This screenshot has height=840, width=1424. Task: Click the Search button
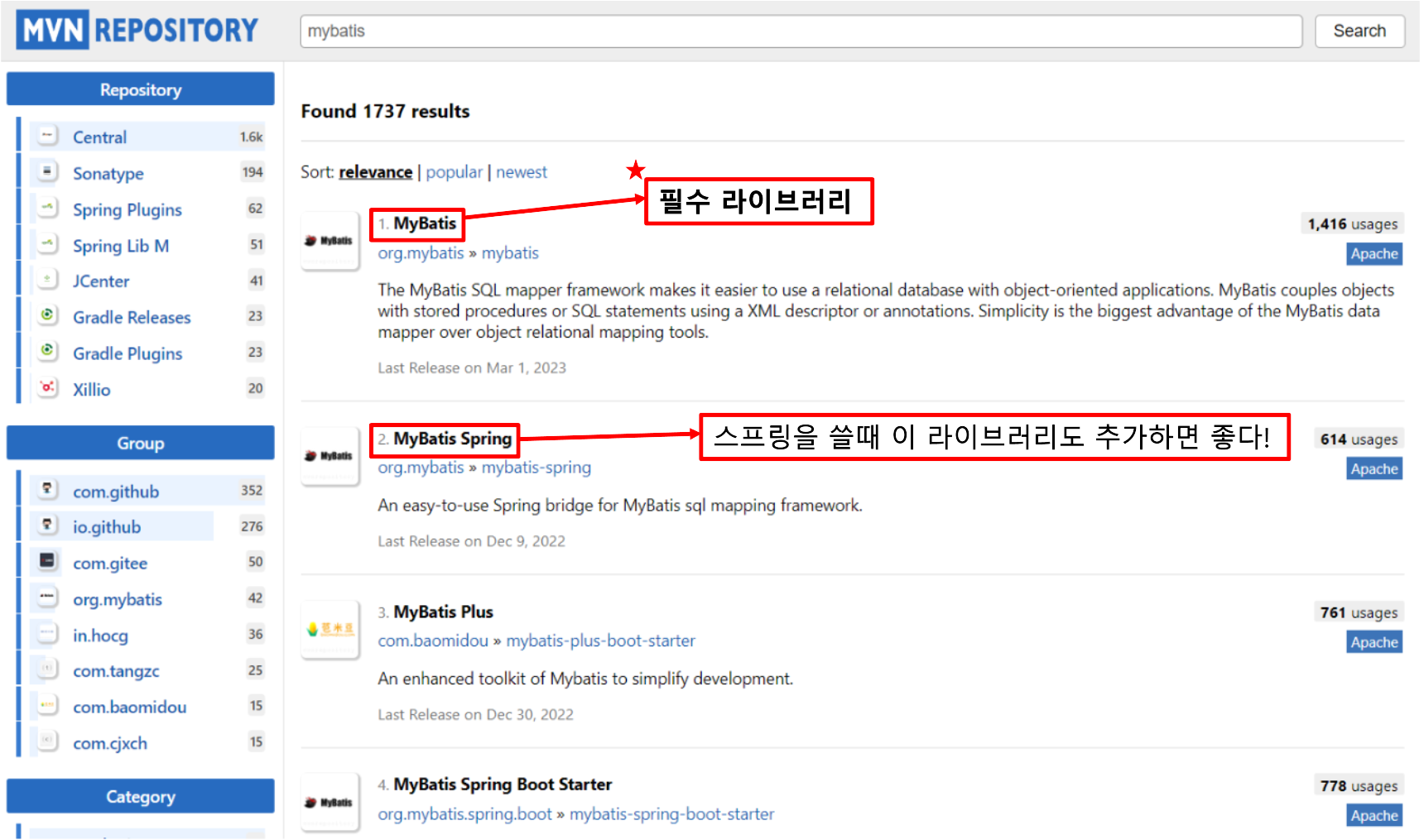click(1359, 31)
